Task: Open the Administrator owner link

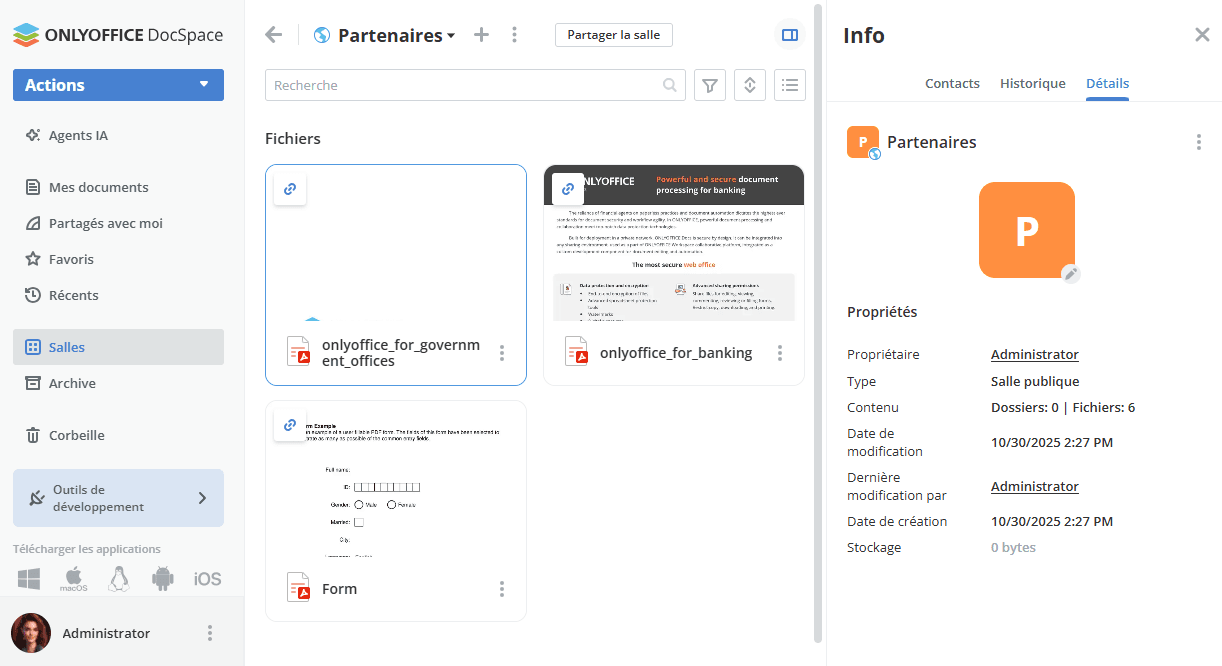Action: [x=1034, y=355]
